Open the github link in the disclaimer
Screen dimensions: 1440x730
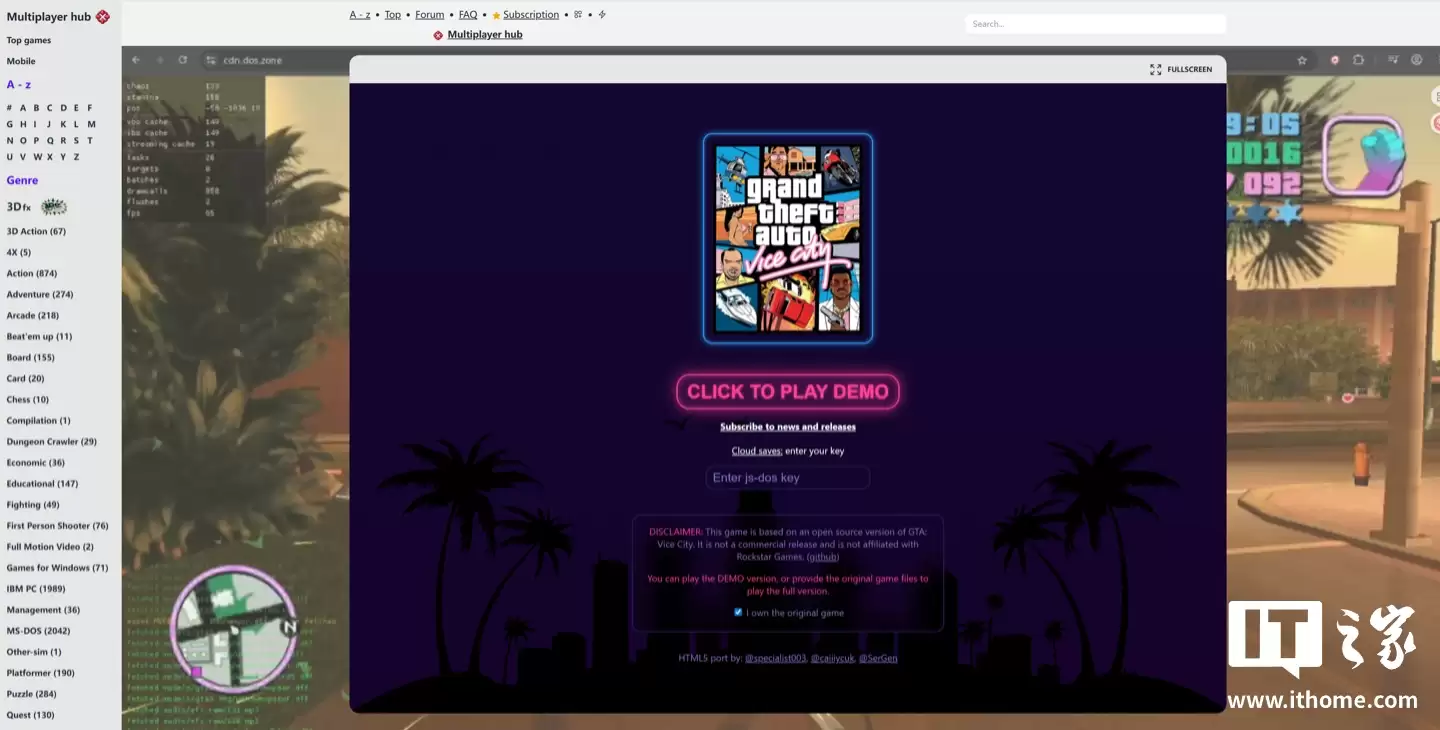point(822,556)
